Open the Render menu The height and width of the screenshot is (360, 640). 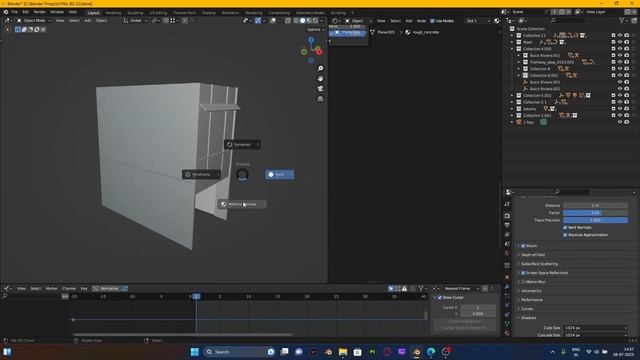coord(40,12)
